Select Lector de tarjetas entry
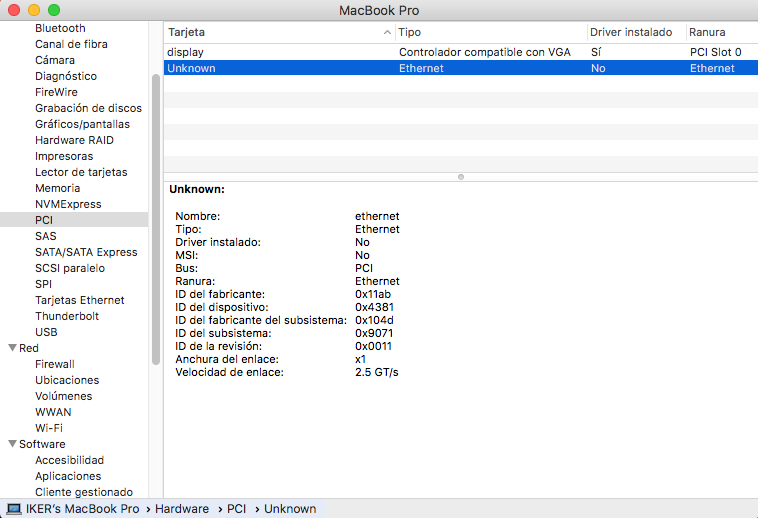758x518 pixels. click(x=81, y=172)
